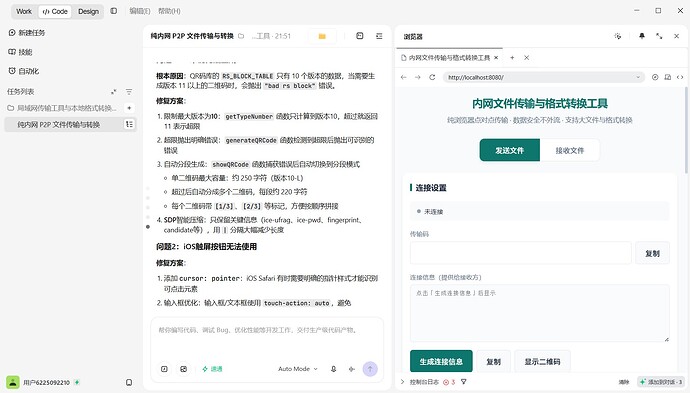Image resolution: width=690 pixels, height=393 pixels.
Task: Click the bell icon in the browser header
Action: (x=642, y=36)
